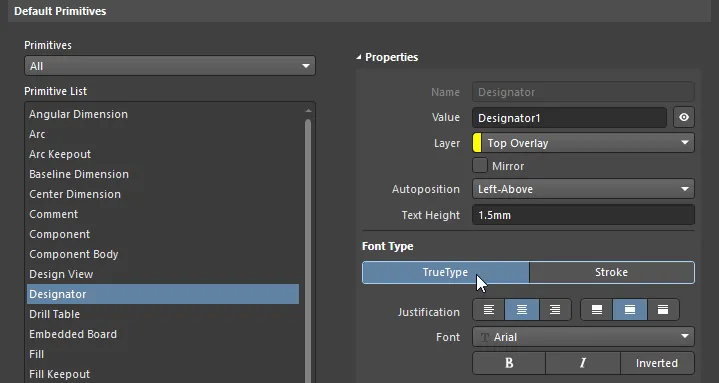Open the Primitives All dropdown

pyautogui.click(x=170, y=66)
